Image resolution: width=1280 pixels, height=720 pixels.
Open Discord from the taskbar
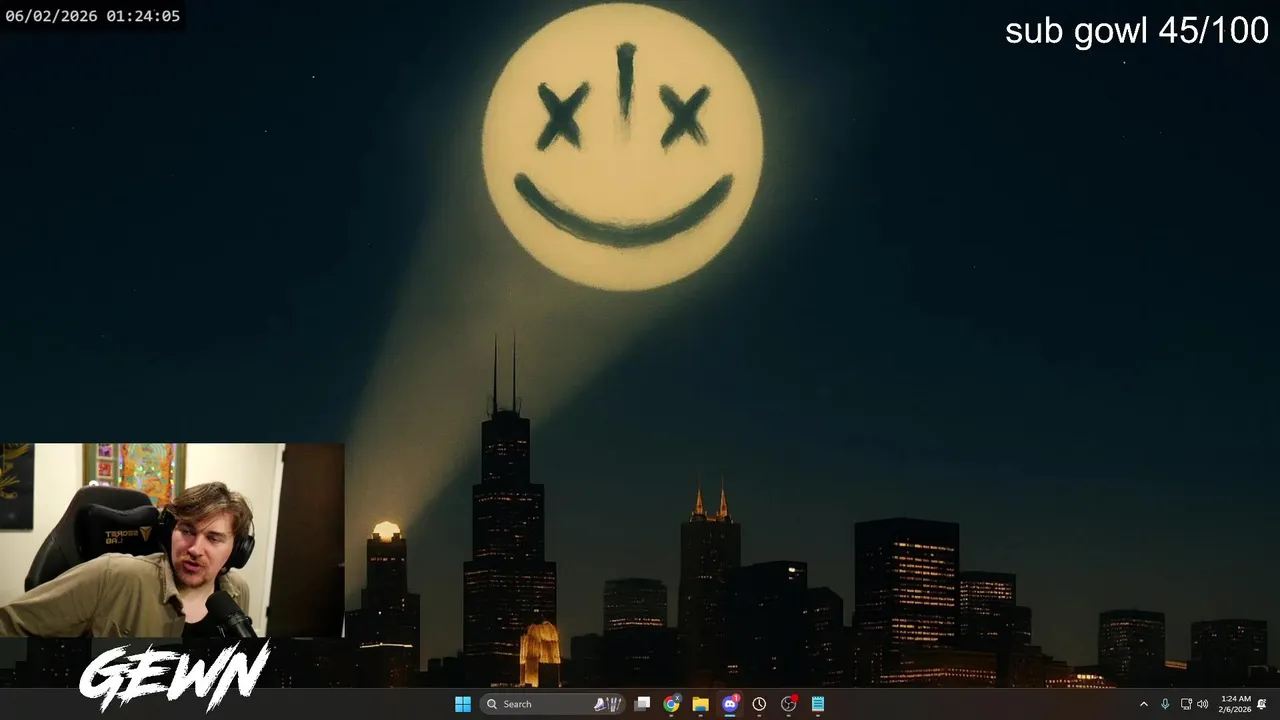click(730, 704)
